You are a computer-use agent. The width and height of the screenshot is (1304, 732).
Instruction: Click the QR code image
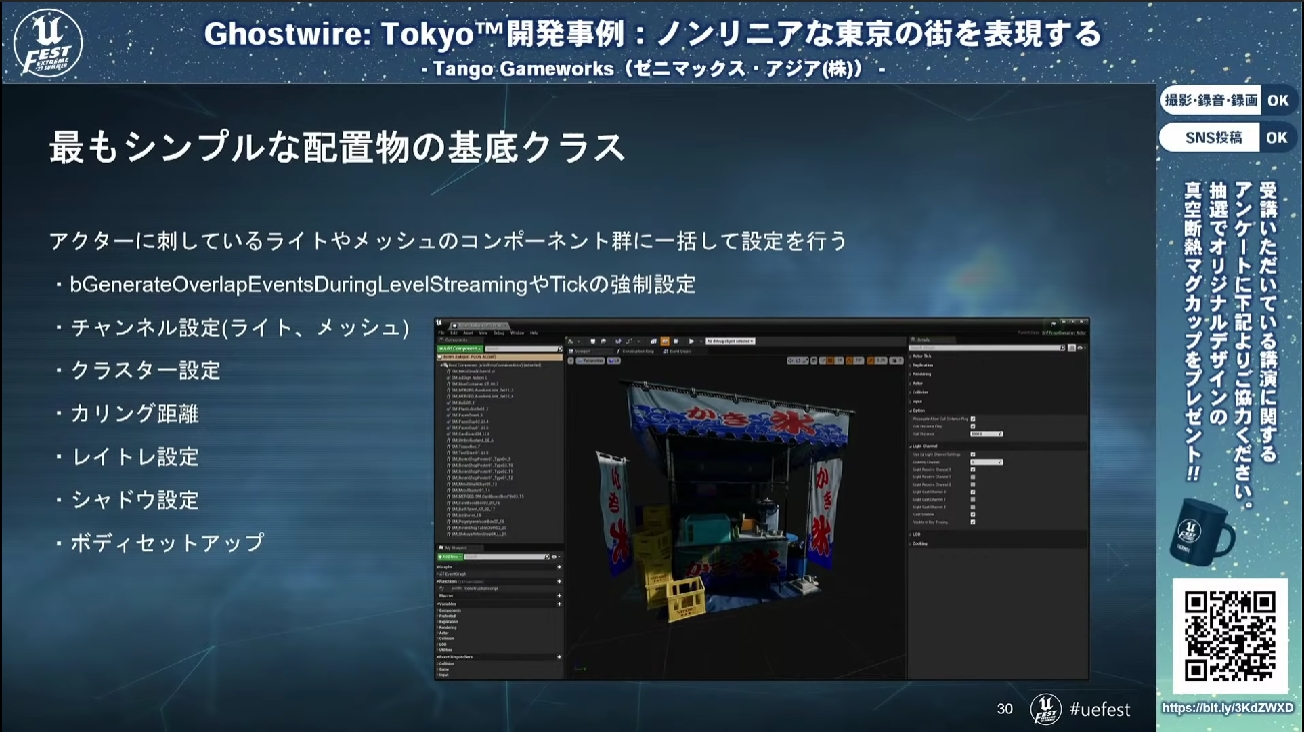click(x=1229, y=636)
